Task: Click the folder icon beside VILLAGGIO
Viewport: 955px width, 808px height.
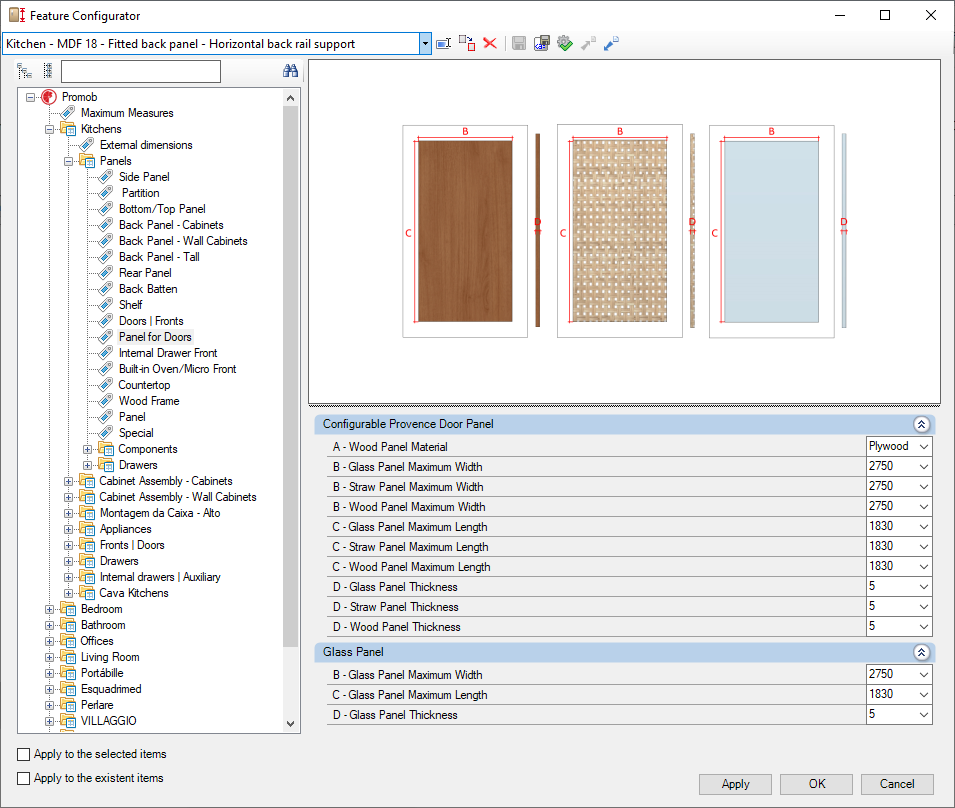Action: [x=68, y=721]
